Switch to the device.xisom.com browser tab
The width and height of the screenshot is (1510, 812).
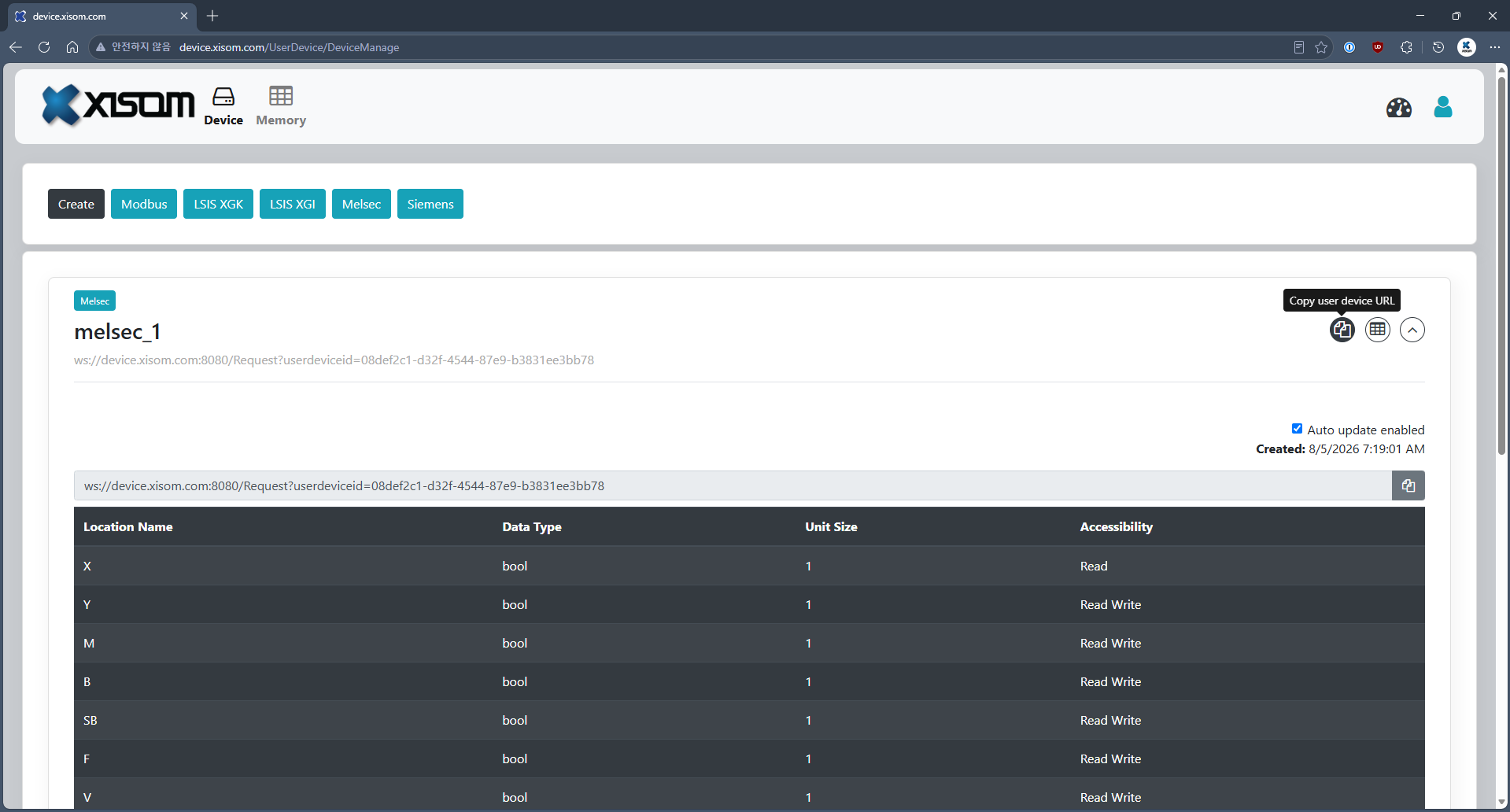coord(101,16)
